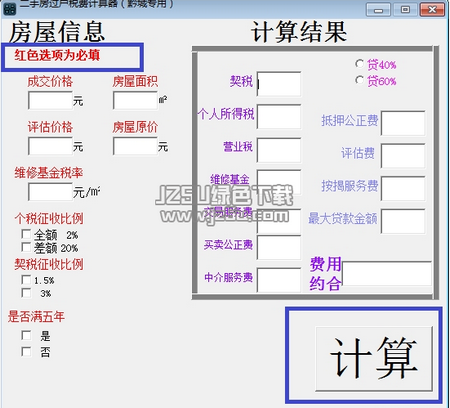Click the 按揭服务费 result field
The height and width of the screenshot is (408, 450).
403,189
